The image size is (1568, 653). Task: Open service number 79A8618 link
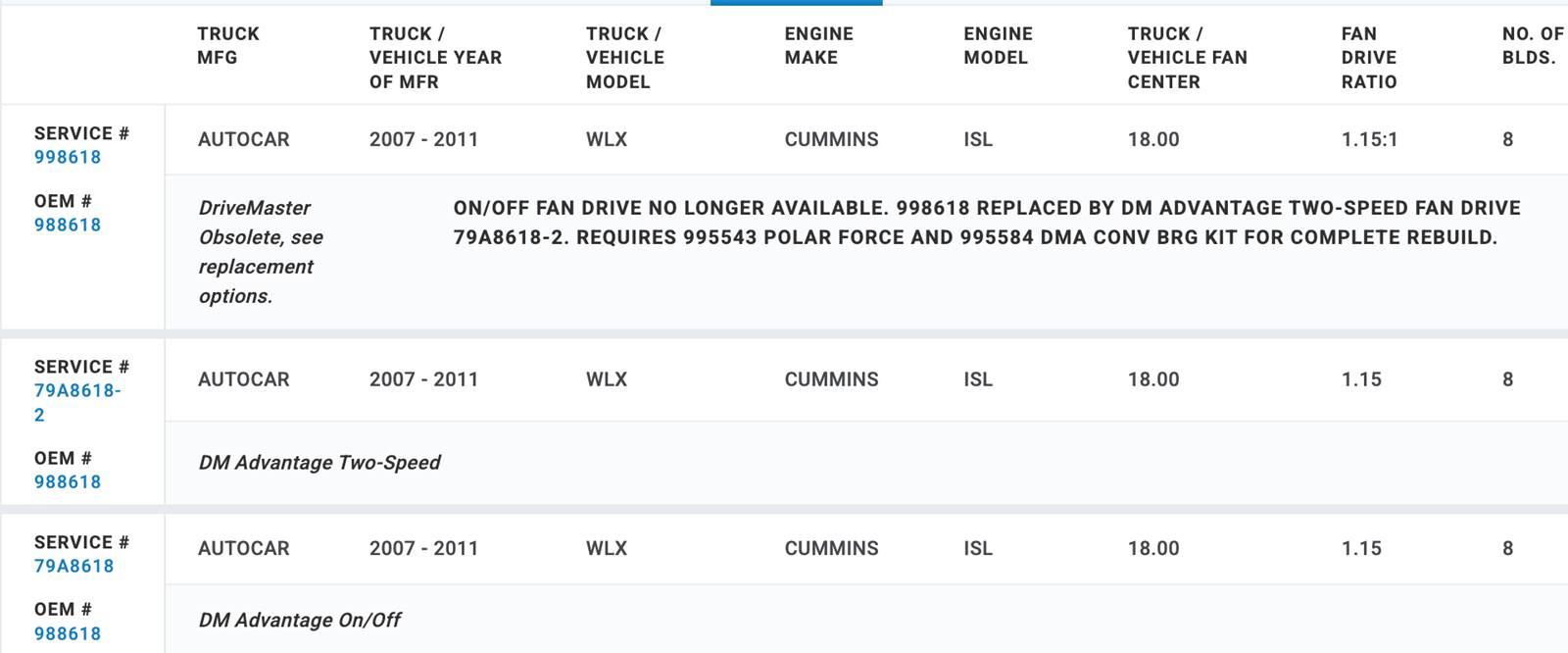coord(74,566)
